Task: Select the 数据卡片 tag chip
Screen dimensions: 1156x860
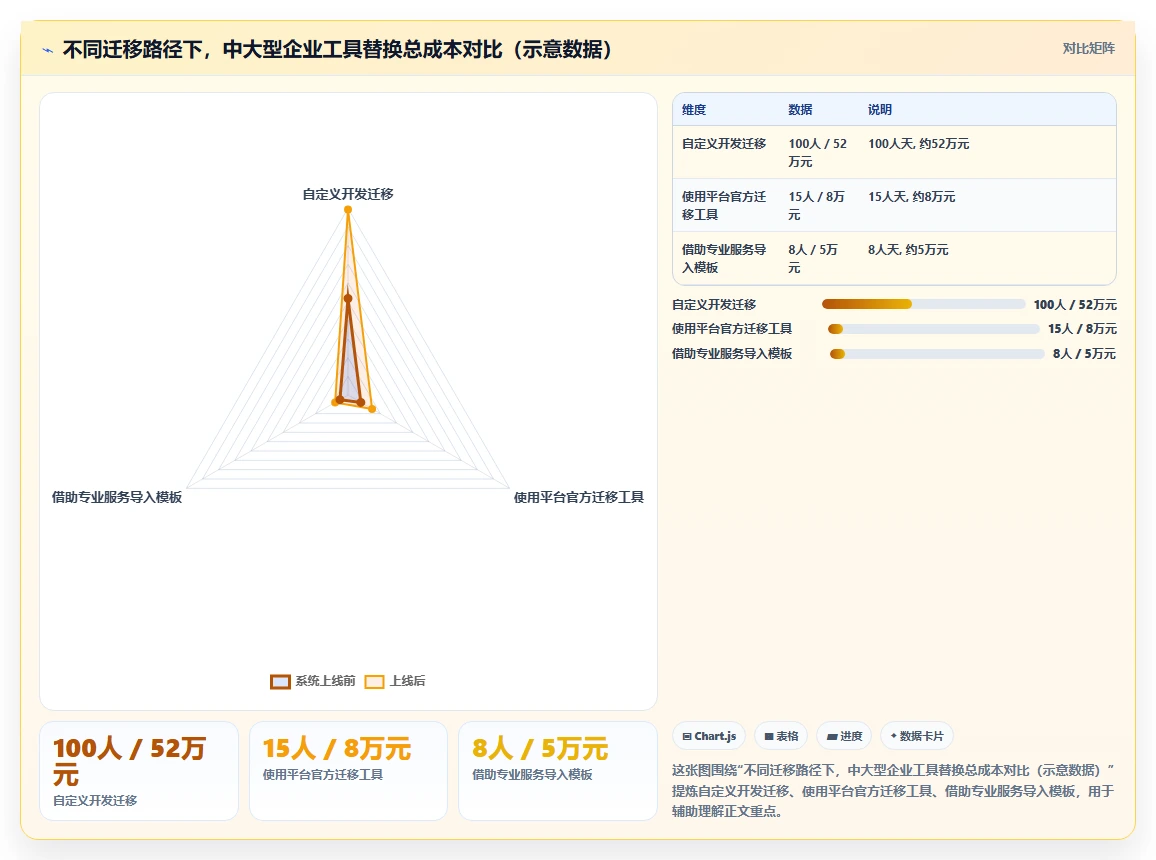Action: pyautogui.click(x=917, y=736)
